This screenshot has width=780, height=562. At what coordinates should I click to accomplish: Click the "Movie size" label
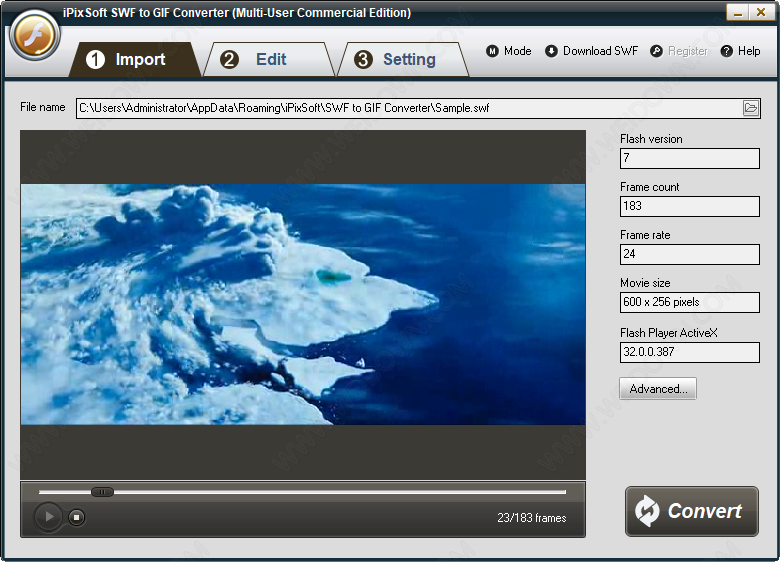point(645,283)
